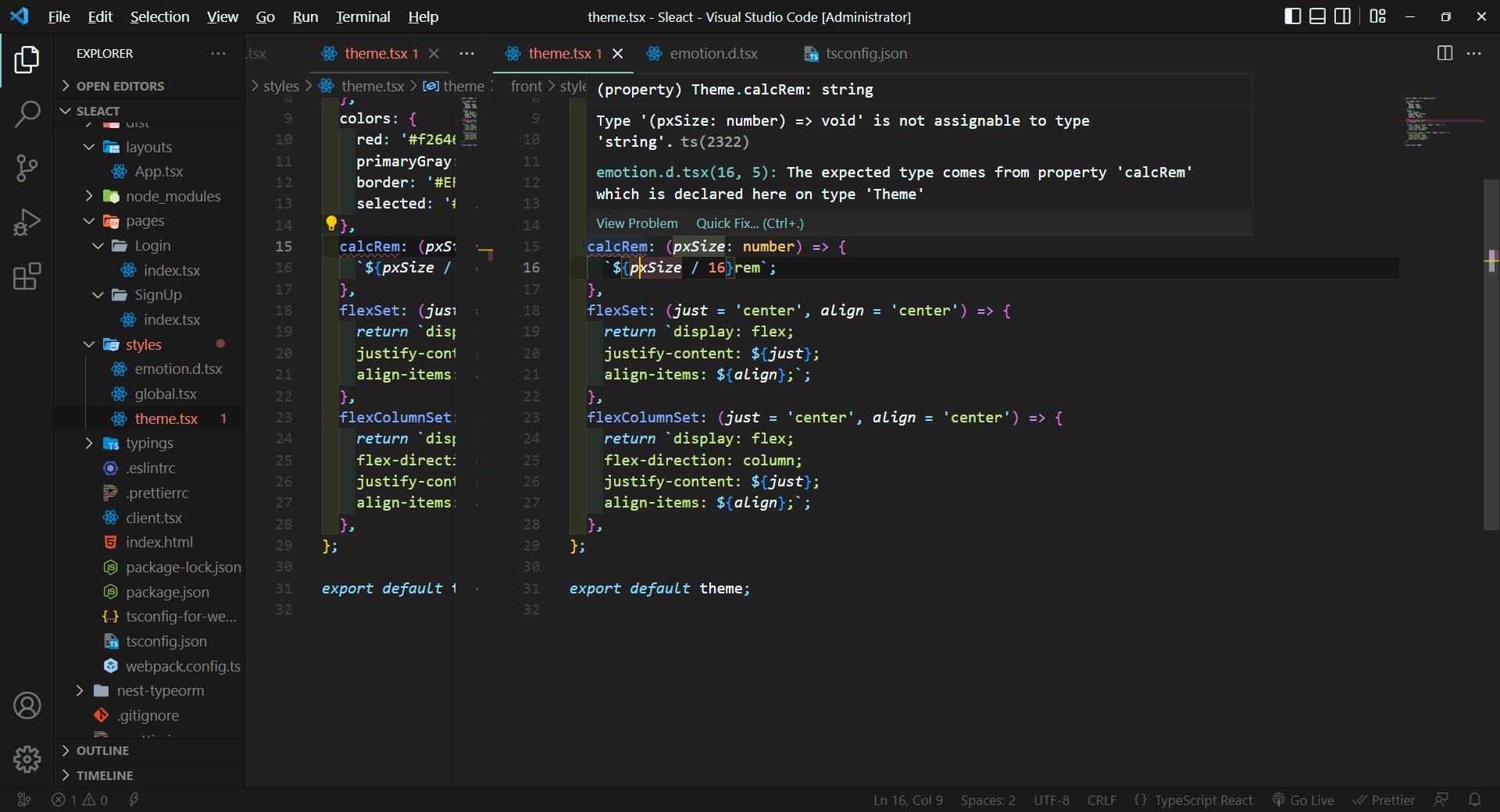Toggle the bottom panel
The width and height of the screenshot is (1500, 812).
point(1317,16)
